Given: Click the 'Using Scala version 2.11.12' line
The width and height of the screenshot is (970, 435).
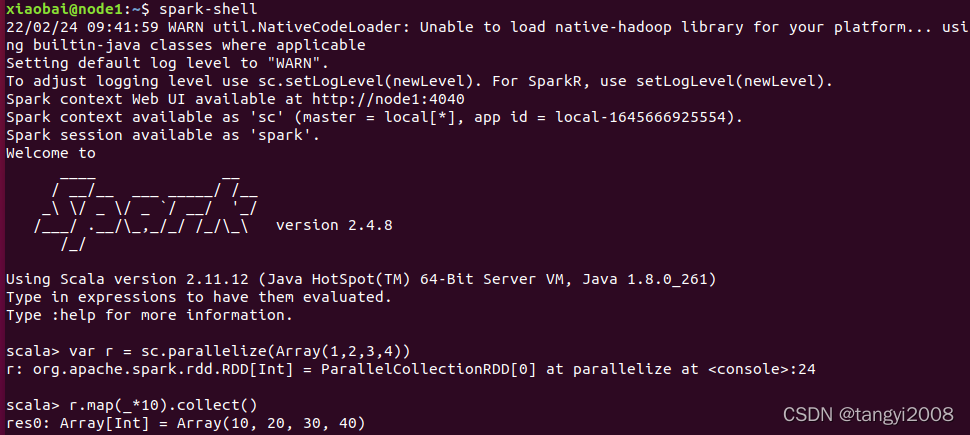Looking at the screenshot, I should [x=361, y=280].
